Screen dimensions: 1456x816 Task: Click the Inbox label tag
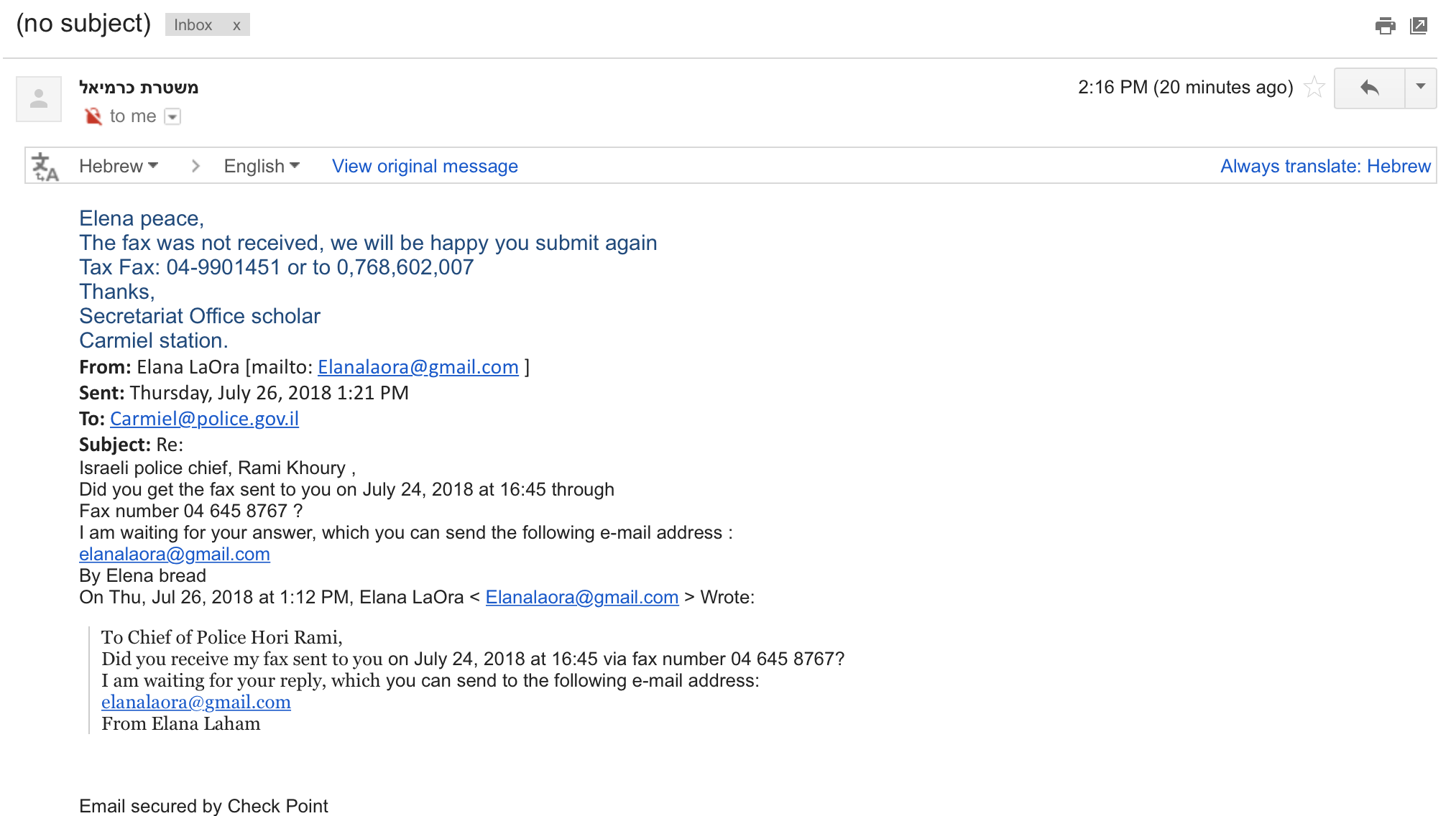(x=193, y=25)
